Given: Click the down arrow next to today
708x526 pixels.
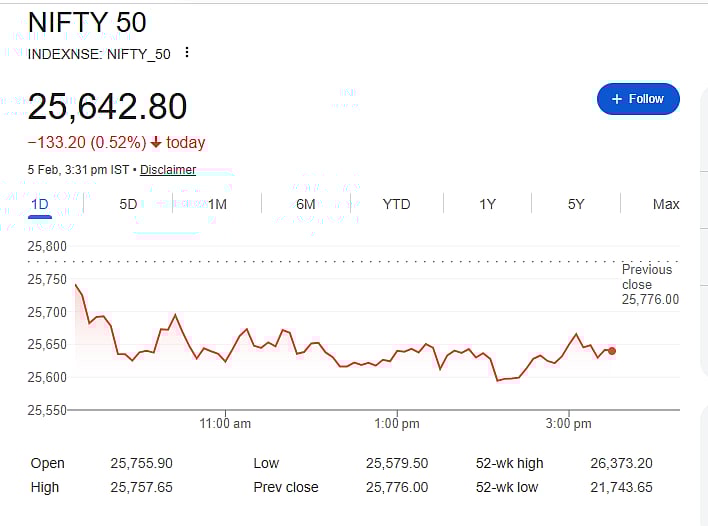Looking at the screenshot, I should (156, 143).
